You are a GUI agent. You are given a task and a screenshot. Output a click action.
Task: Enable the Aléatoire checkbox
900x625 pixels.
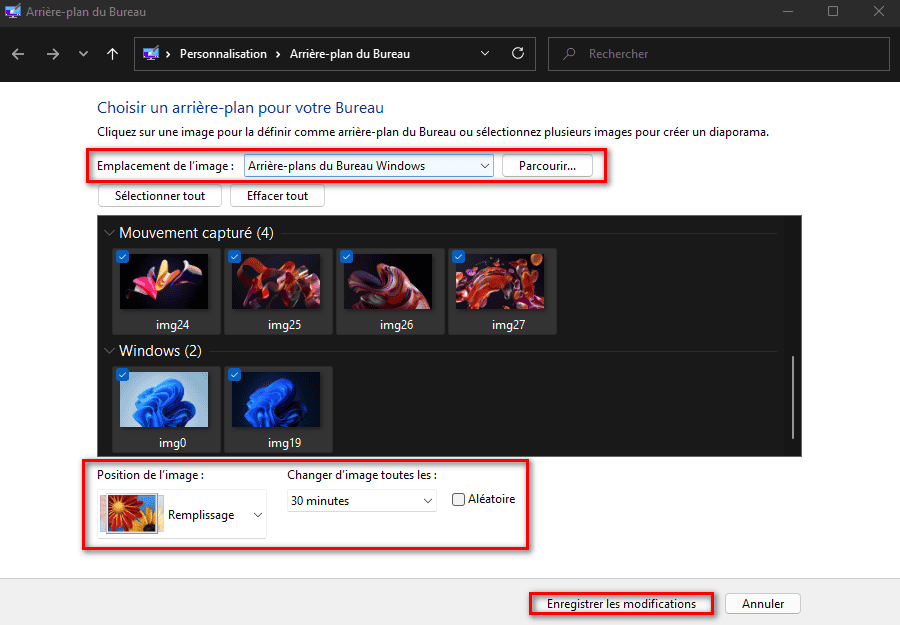458,499
